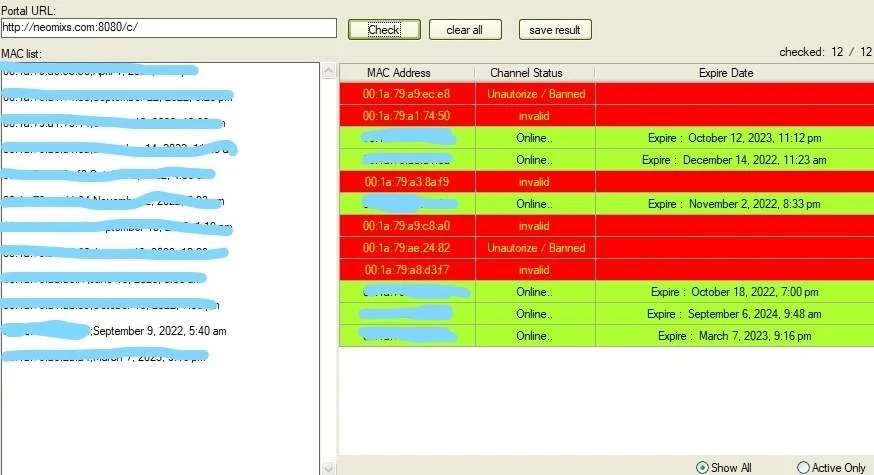Click the save result button

click(x=555, y=30)
